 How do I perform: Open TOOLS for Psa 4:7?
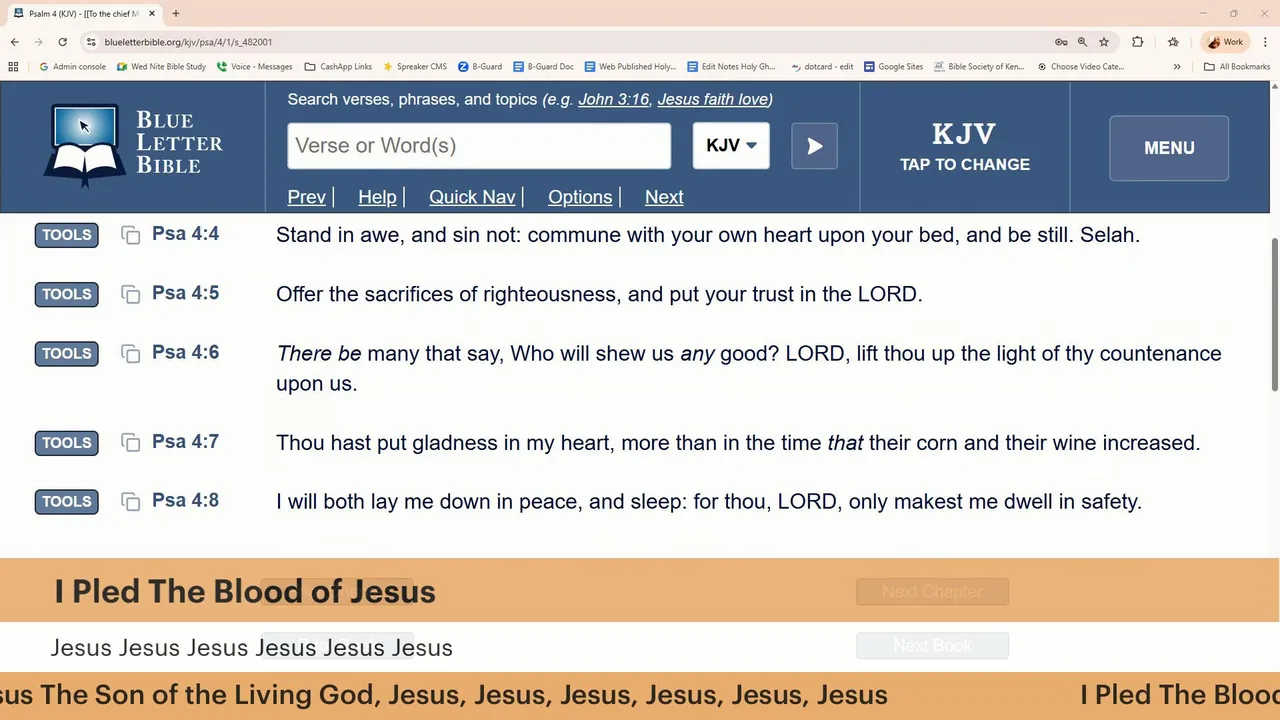tap(67, 443)
